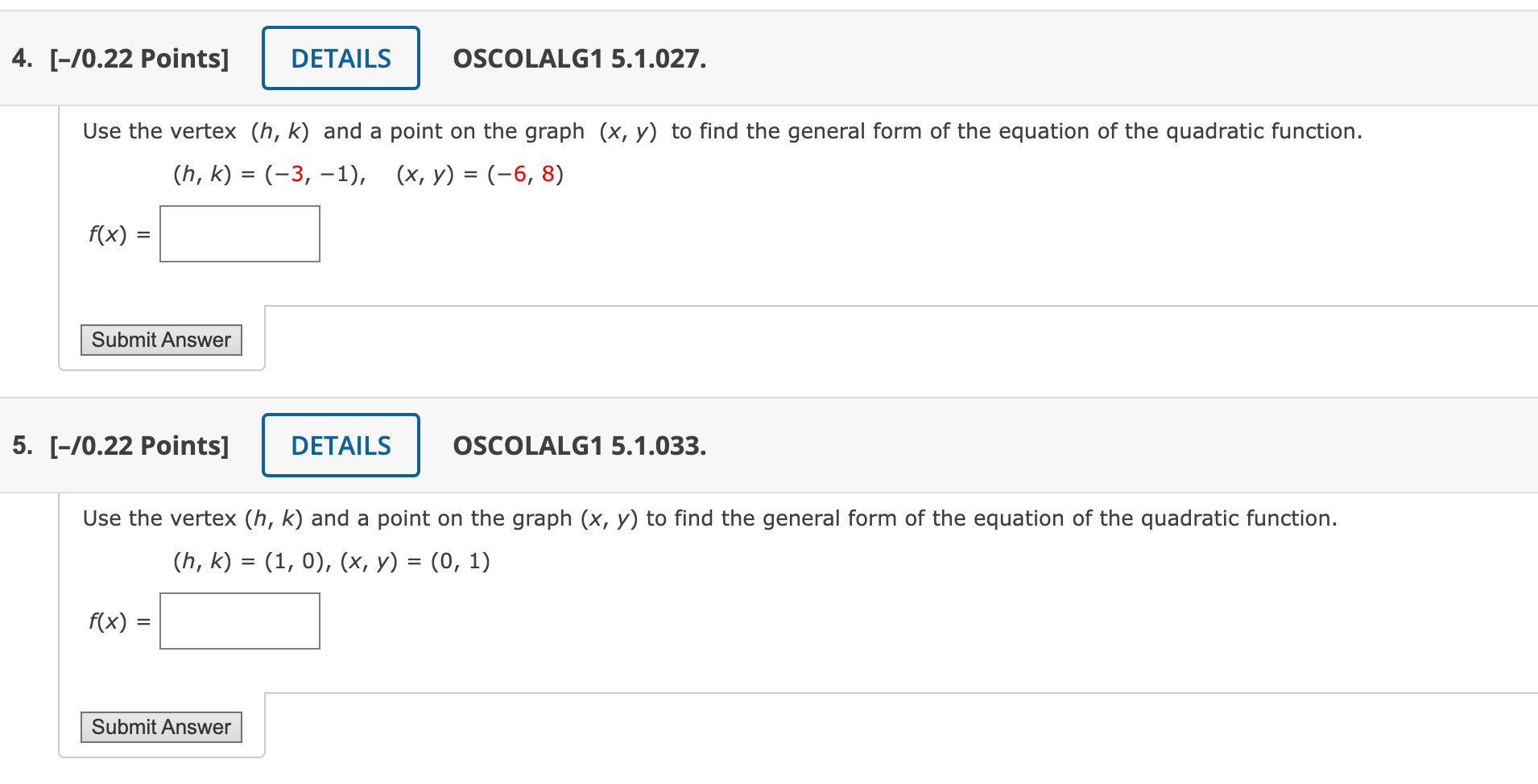Click the f(x) = label in question 5
Viewport: 1538px width, 784px height.
point(118,621)
